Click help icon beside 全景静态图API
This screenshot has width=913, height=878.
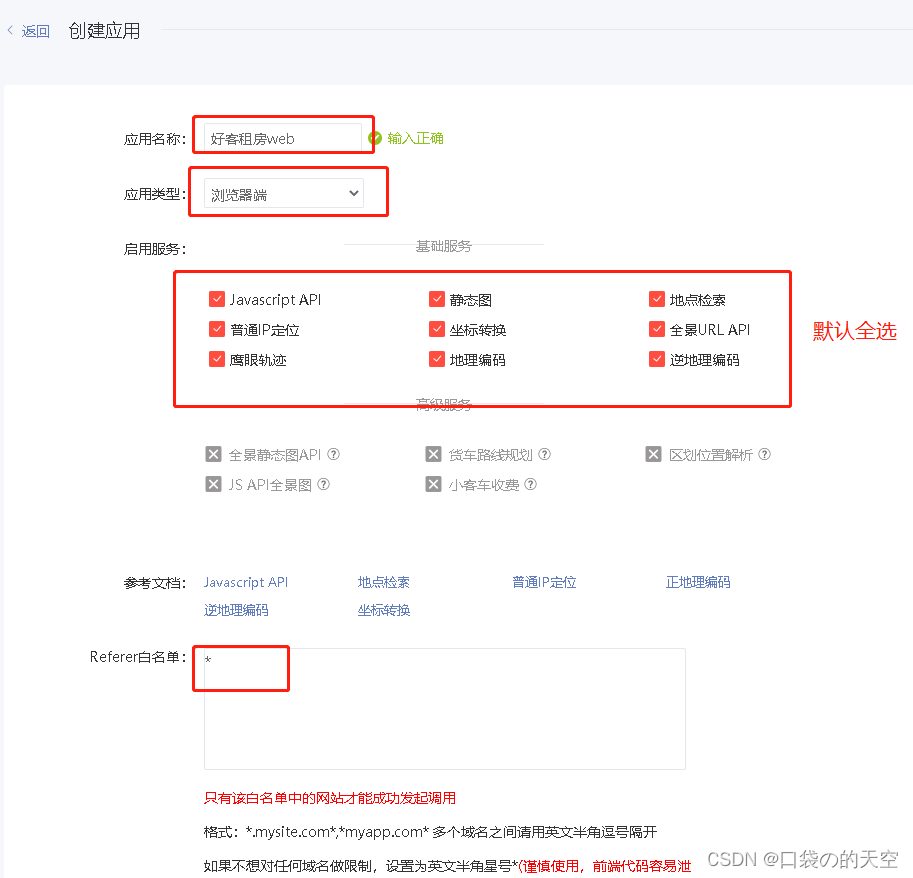coord(334,454)
